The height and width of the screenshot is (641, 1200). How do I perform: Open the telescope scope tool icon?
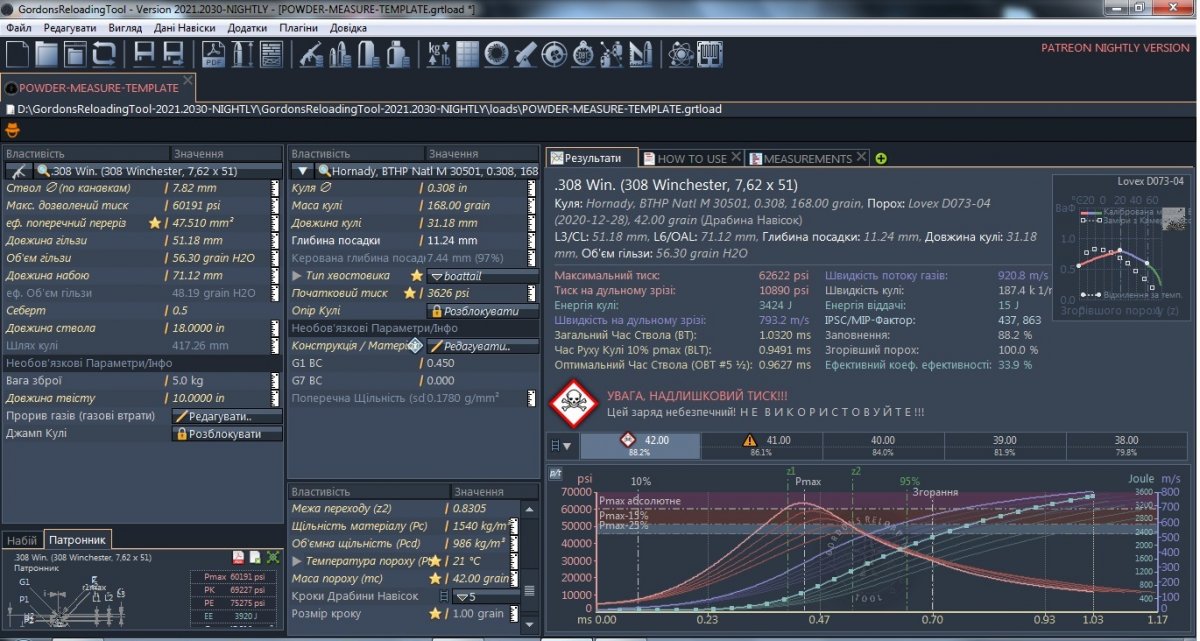pos(524,53)
